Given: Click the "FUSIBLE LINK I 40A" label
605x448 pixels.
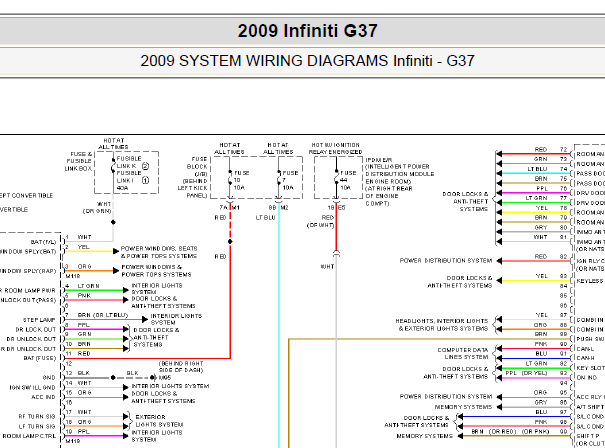Looking at the screenshot, I should click(x=129, y=181).
